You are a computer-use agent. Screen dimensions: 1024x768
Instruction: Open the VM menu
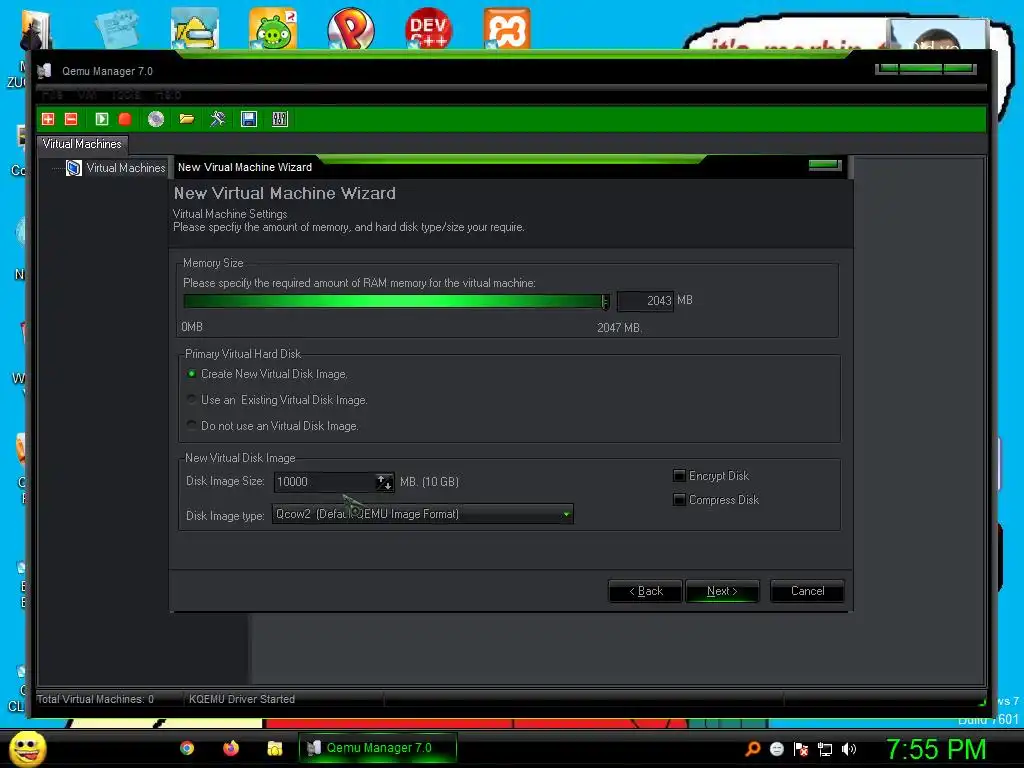pyautogui.click(x=87, y=95)
